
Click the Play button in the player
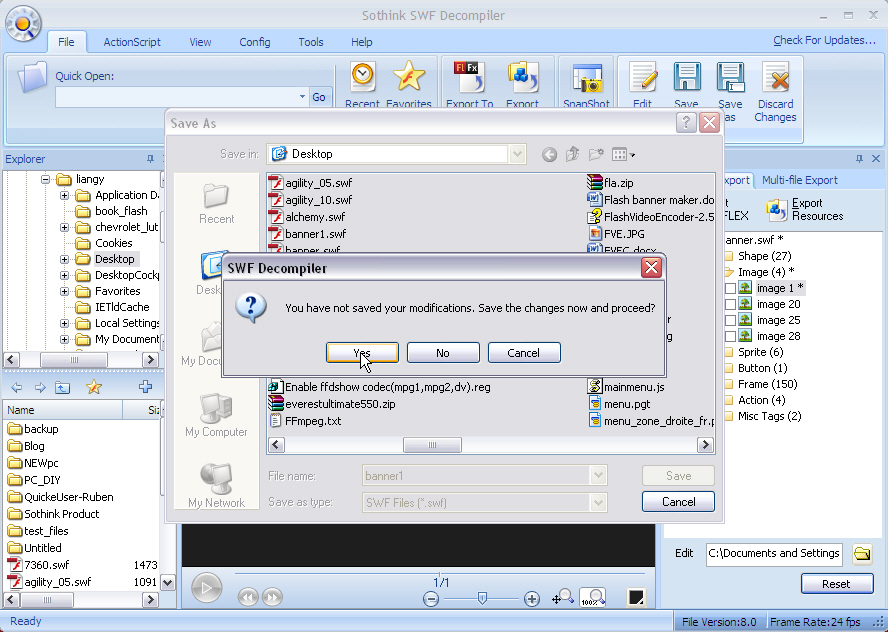click(206, 588)
